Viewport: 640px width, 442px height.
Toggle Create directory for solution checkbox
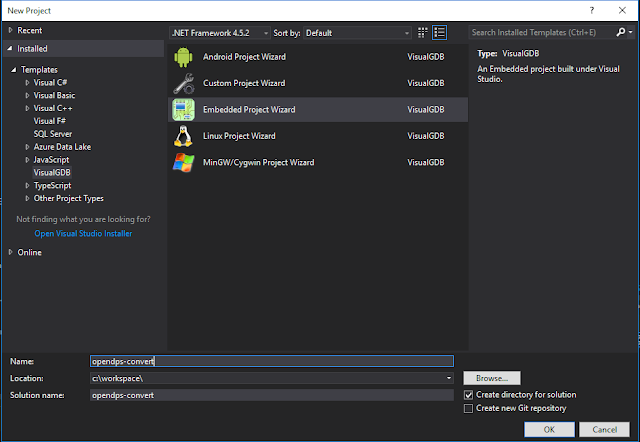pos(469,395)
